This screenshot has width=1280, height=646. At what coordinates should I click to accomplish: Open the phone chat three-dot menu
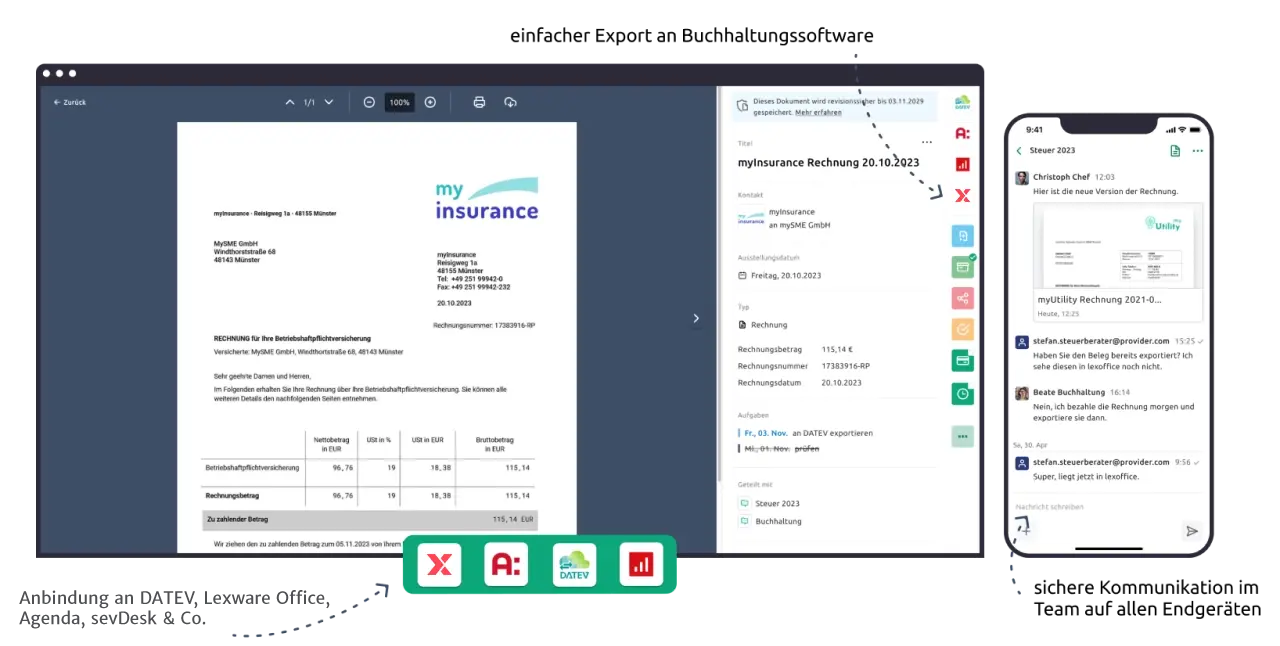point(1197,151)
